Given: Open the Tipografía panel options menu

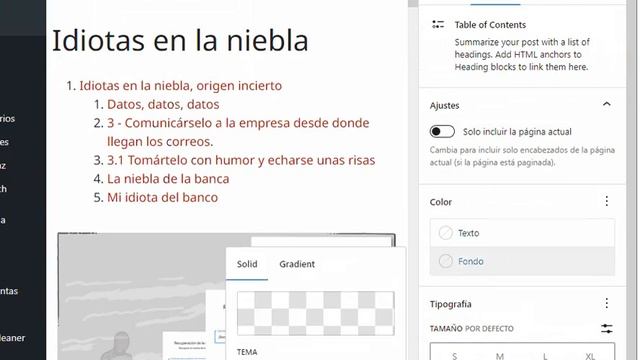Looking at the screenshot, I should point(607,303).
